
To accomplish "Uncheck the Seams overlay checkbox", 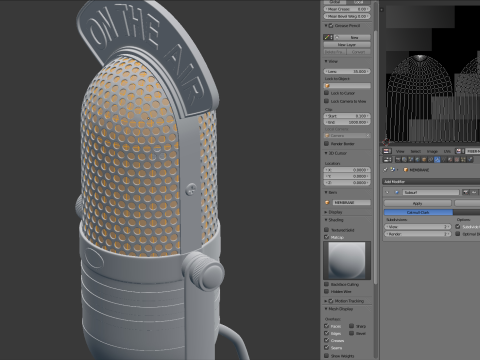I will click(x=327, y=348).
